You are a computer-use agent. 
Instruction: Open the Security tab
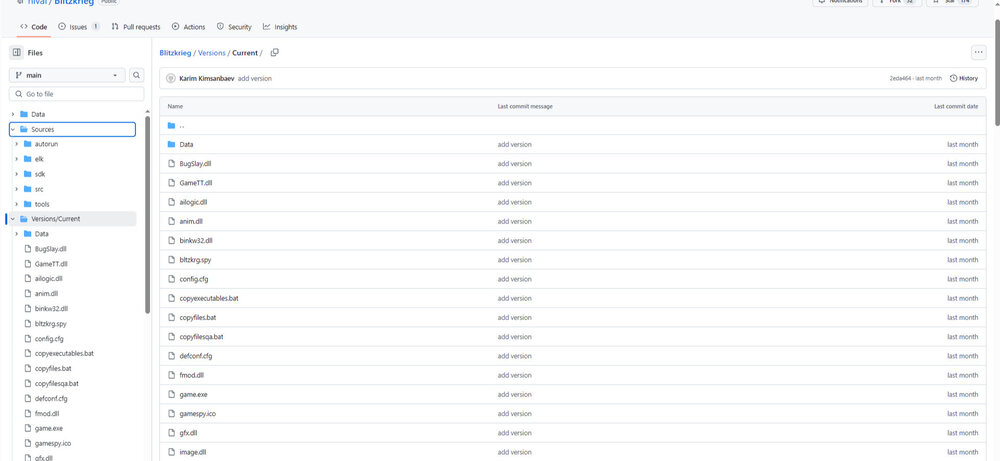(x=234, y=27)
